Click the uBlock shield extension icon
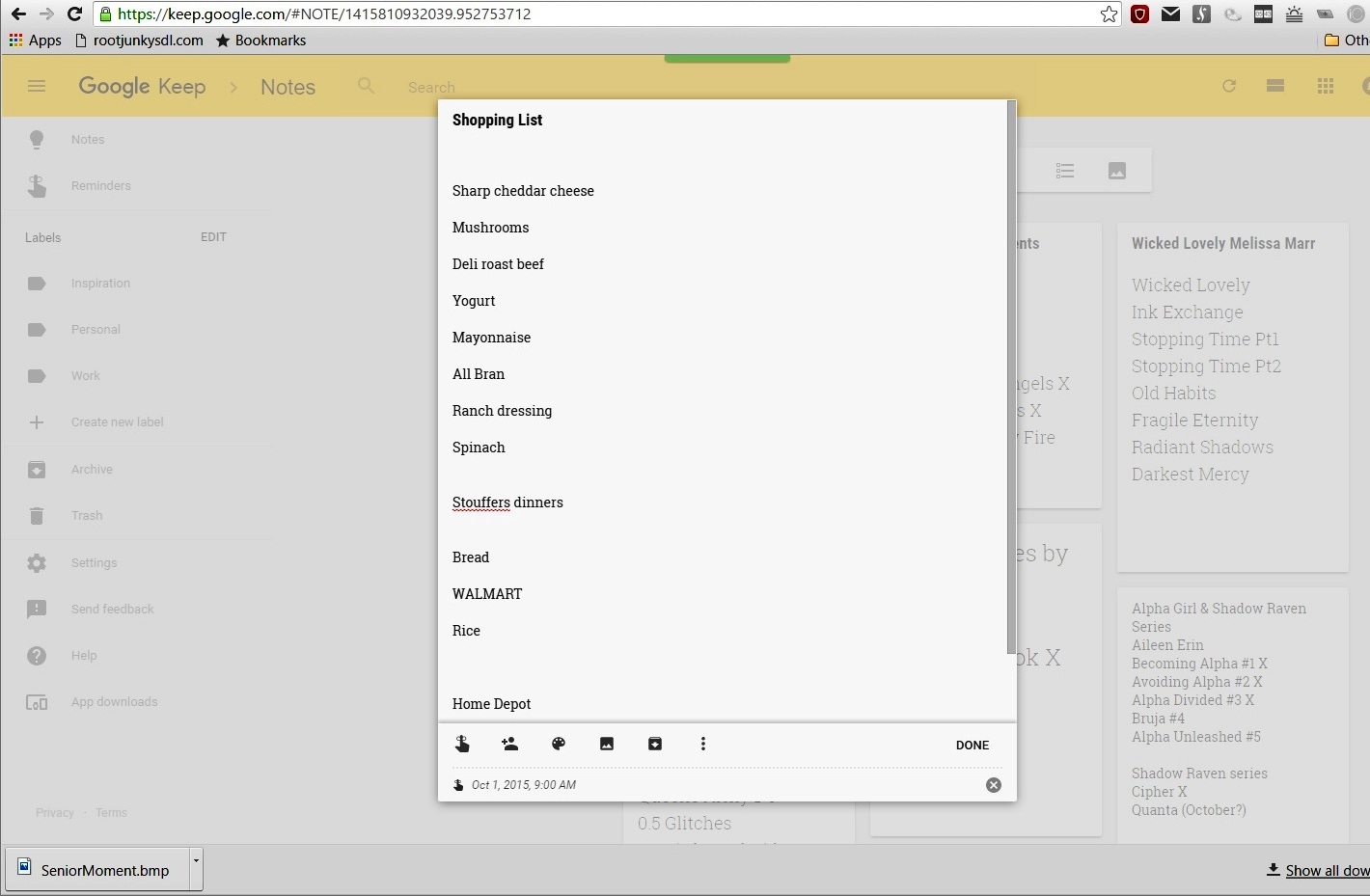The height and width of the screenshot is (896, 1370). (1139, 14)
